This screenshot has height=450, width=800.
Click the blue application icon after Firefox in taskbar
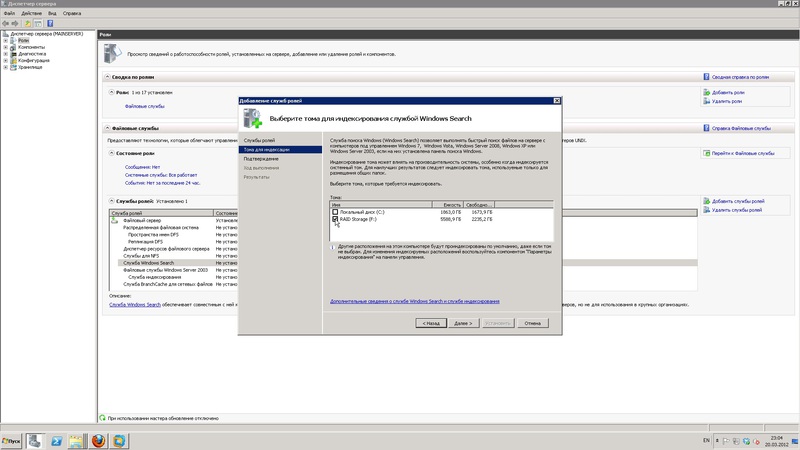click(x=119, y=441)
